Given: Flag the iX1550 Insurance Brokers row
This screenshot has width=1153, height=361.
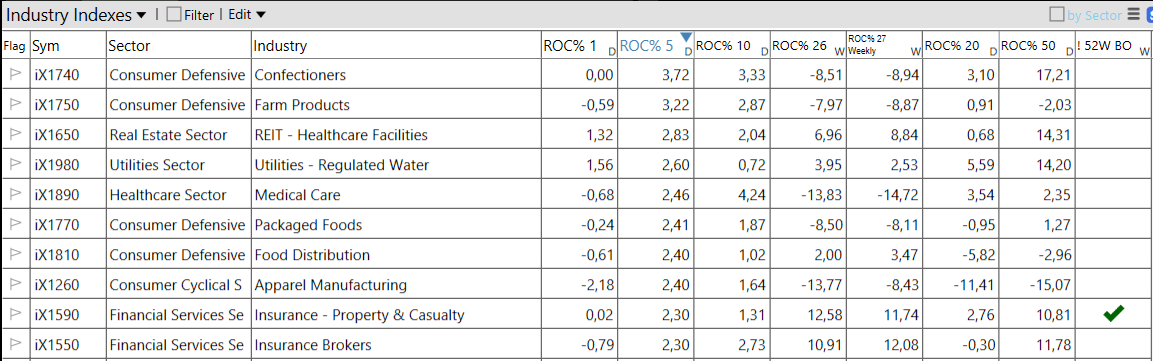Looking at the screenshot, I should (15, 344).
